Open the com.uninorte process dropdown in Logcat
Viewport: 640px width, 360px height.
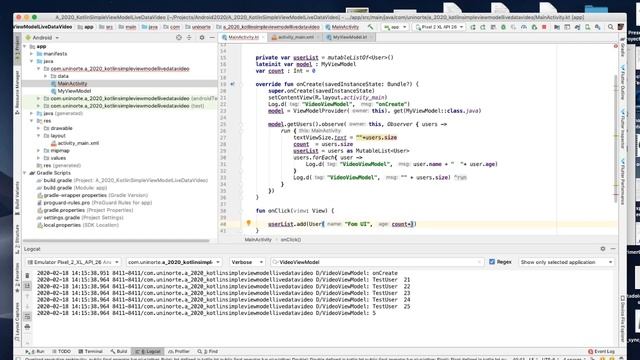pos(174,262)
